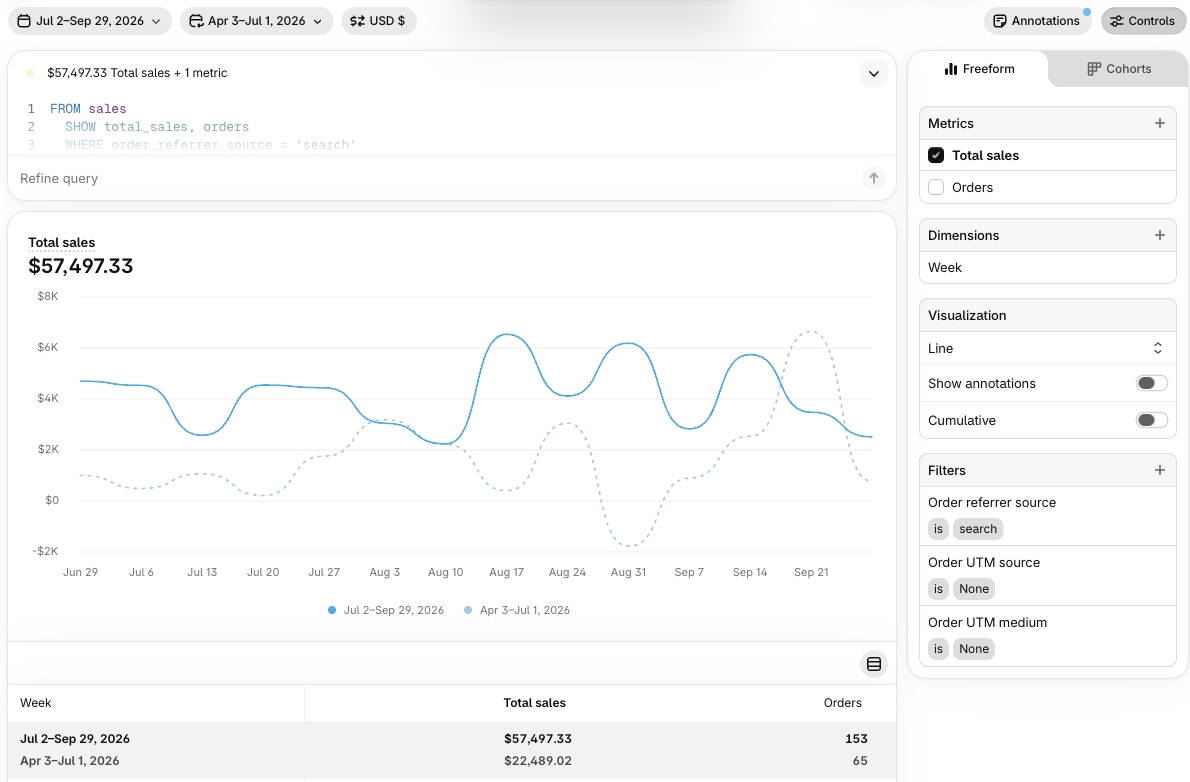Click the Jul 2–Sep 29, 2026 table row label
Image resolution: width=1190 pixels, height=782 pixels.
click(74, 739)
